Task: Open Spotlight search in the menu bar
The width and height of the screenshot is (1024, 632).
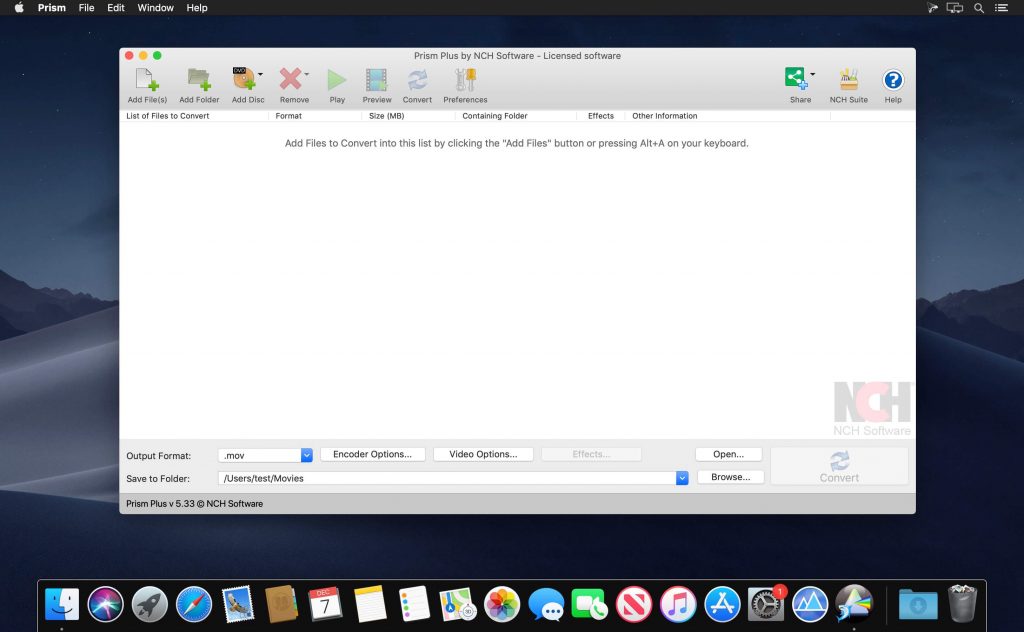Action: [978, 8]
